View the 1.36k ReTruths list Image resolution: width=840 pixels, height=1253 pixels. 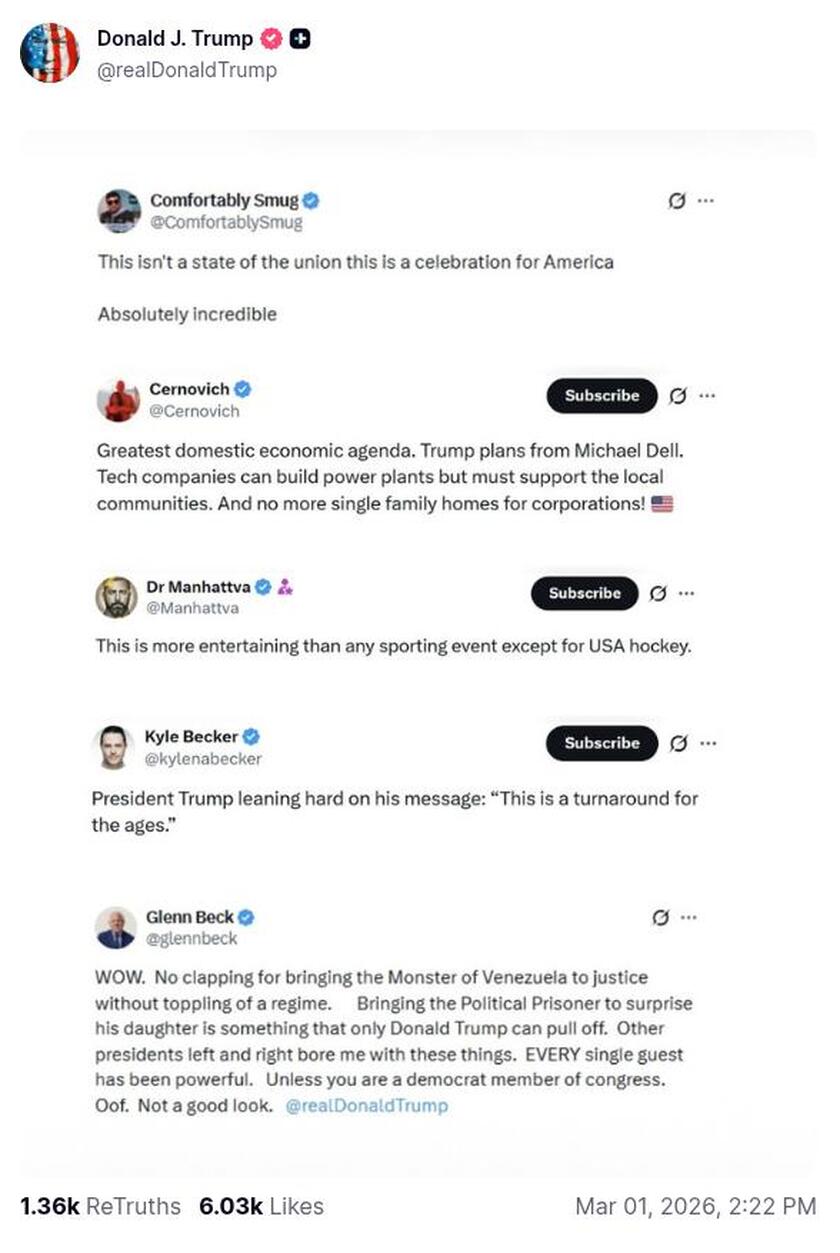coord(101,1206)
